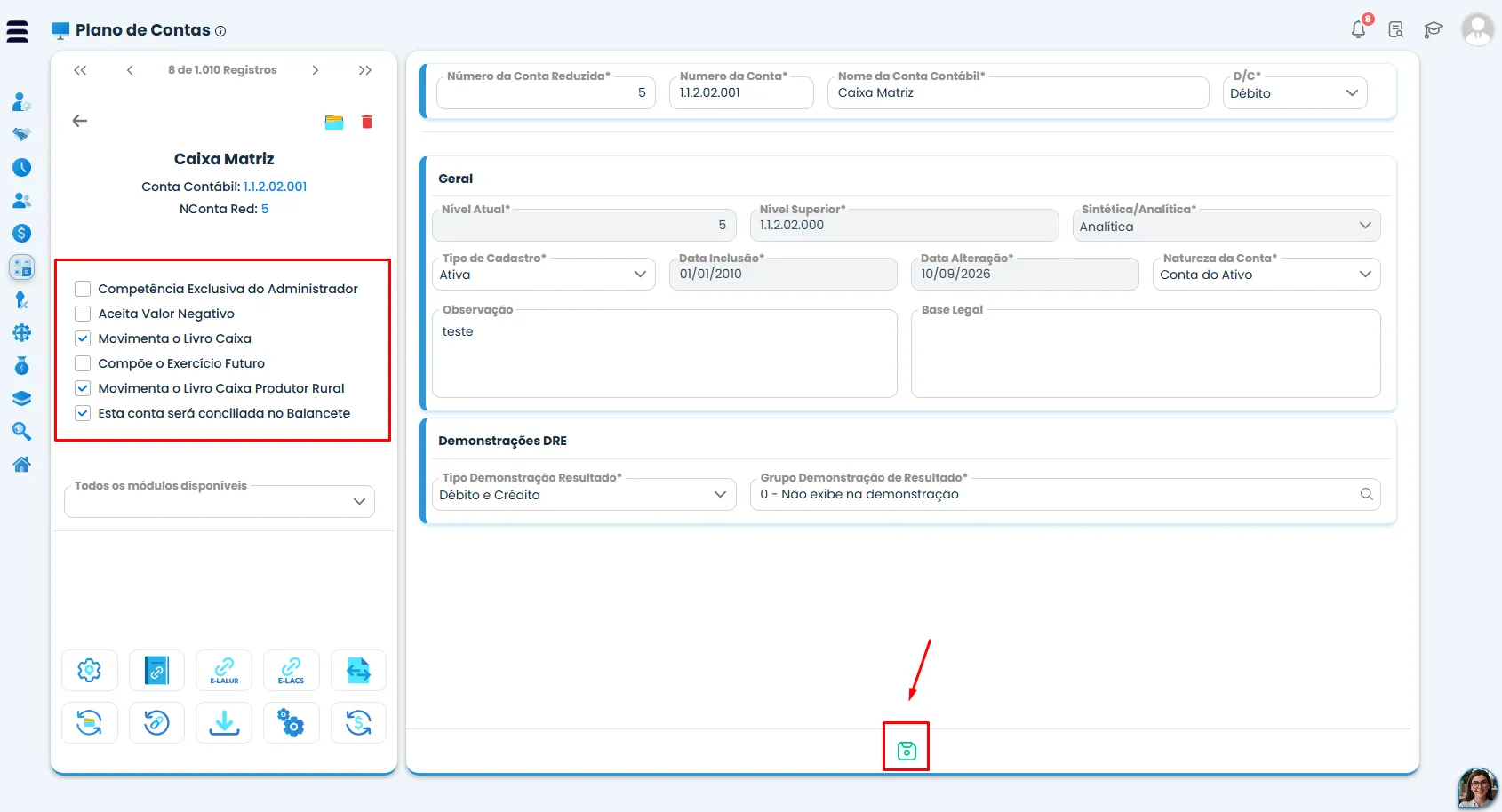1502x812 pixels.
Task: Click the yellow folder icon
Action: 334,122
